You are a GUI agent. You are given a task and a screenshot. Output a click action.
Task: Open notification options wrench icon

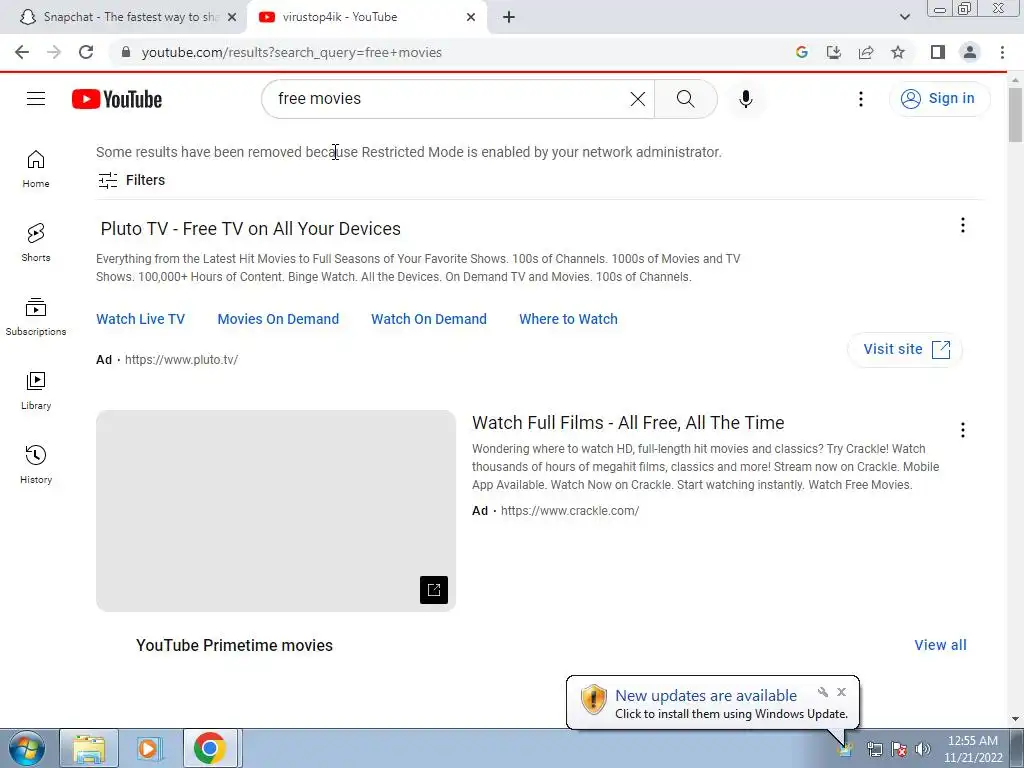tap(823, 692)
